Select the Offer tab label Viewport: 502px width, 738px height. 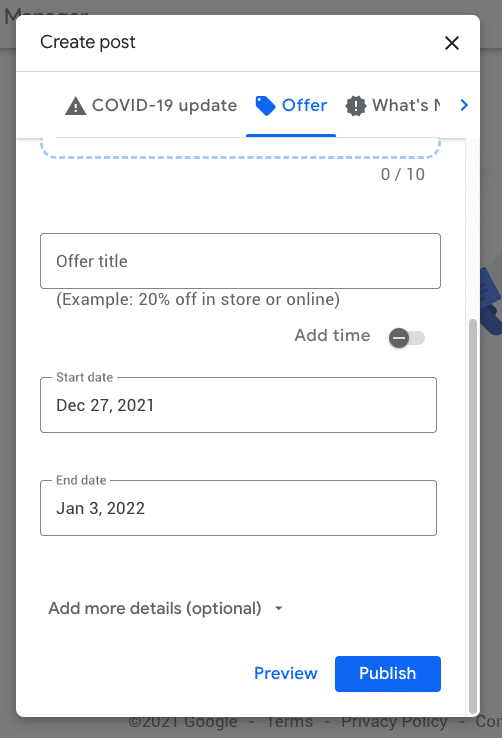304,105
